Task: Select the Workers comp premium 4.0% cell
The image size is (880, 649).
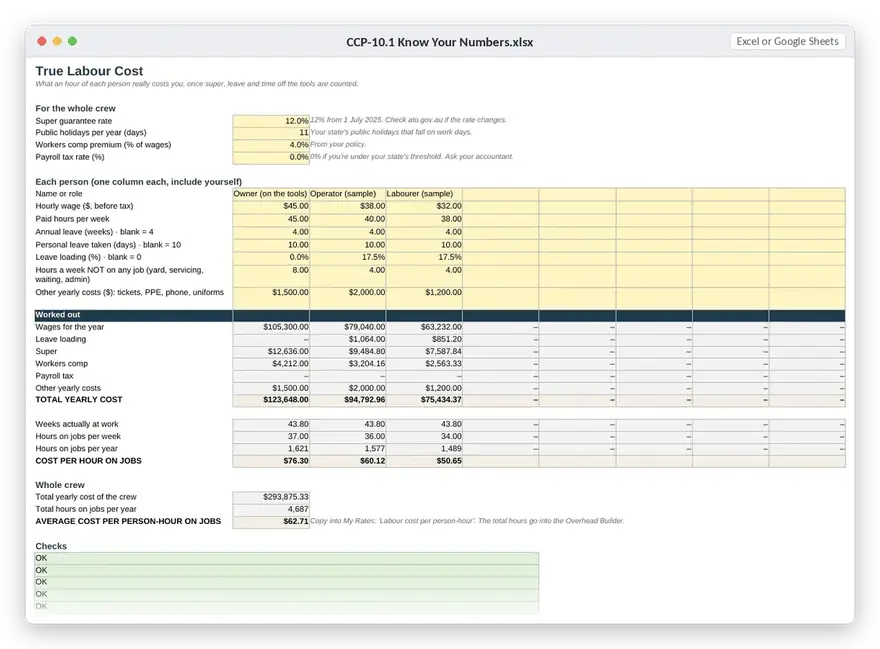Action: click(271, 145)
